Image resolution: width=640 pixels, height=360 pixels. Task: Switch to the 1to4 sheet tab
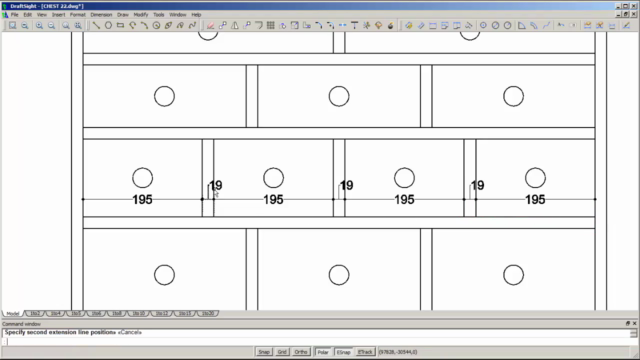click(56, 313)
